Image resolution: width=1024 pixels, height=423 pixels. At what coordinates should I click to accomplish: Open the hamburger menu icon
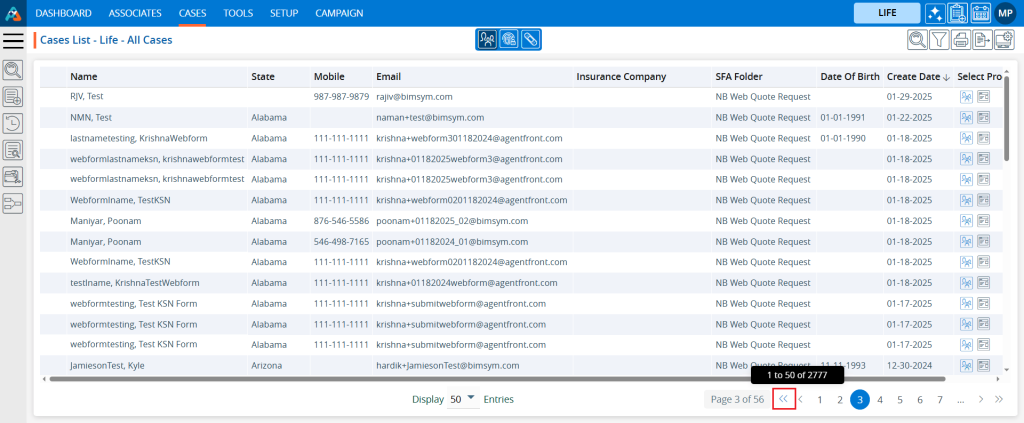tap(14, 40)
